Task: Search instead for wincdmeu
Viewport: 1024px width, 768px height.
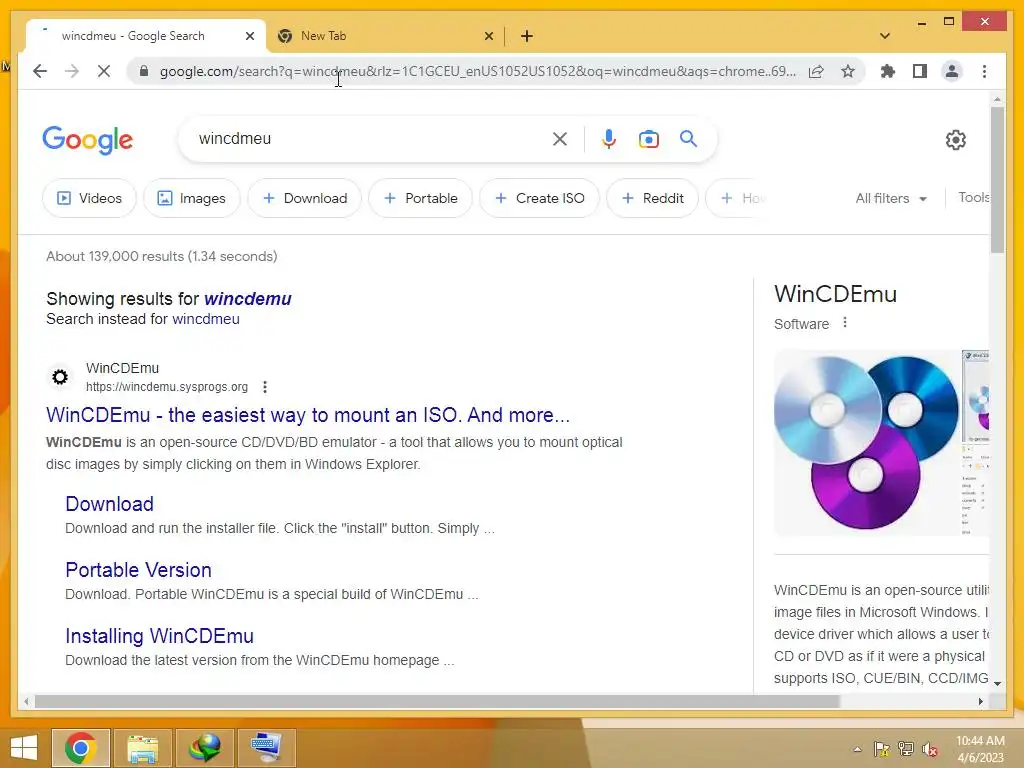Action: tap(206, 319)
